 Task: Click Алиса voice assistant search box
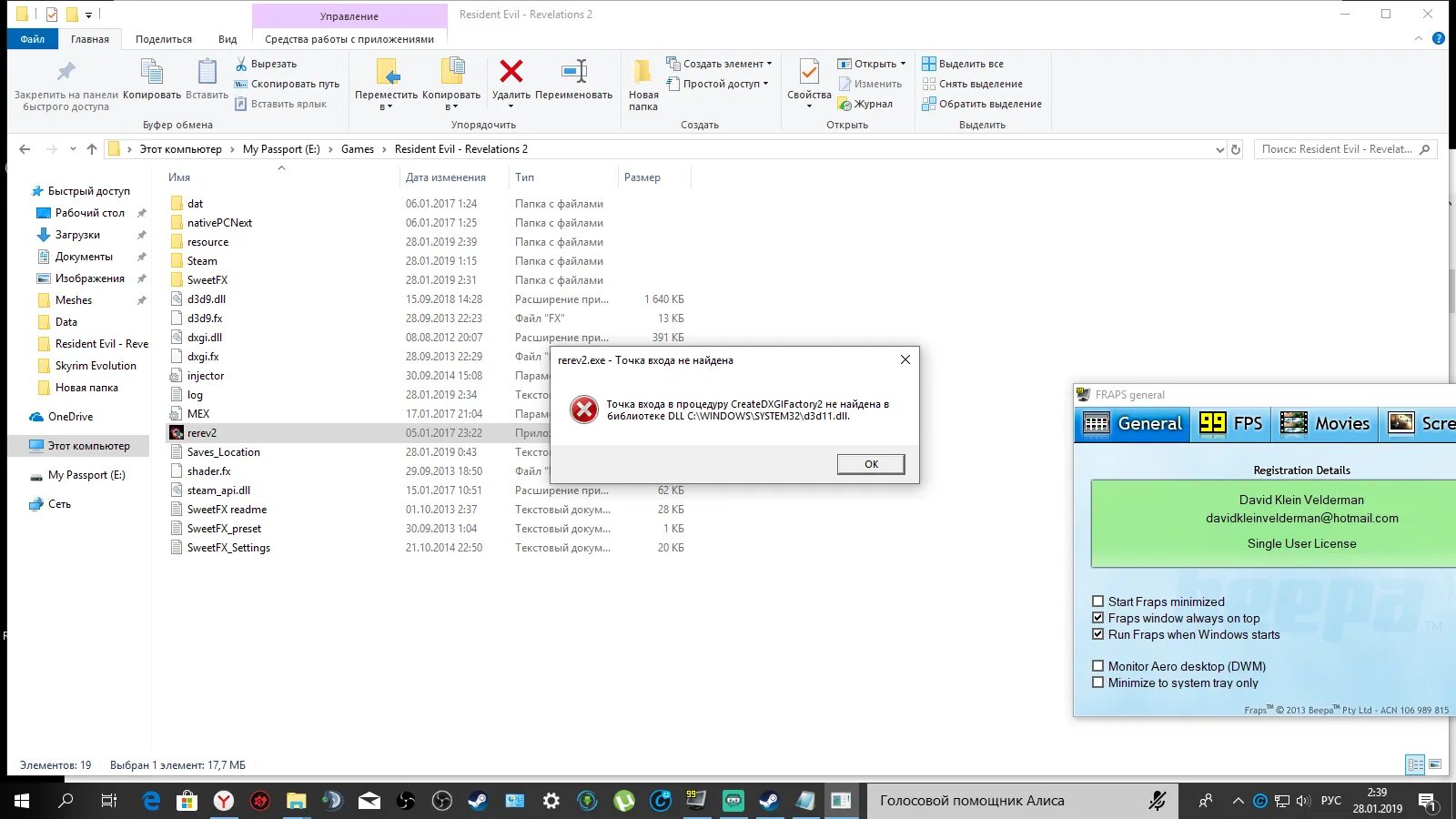(1022, 801)
